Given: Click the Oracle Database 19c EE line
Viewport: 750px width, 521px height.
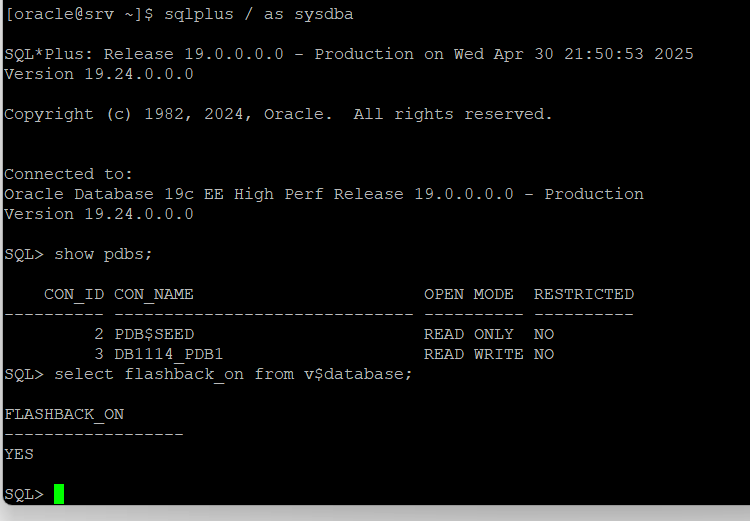Looking at the screenshot, I should pos(324,194).
